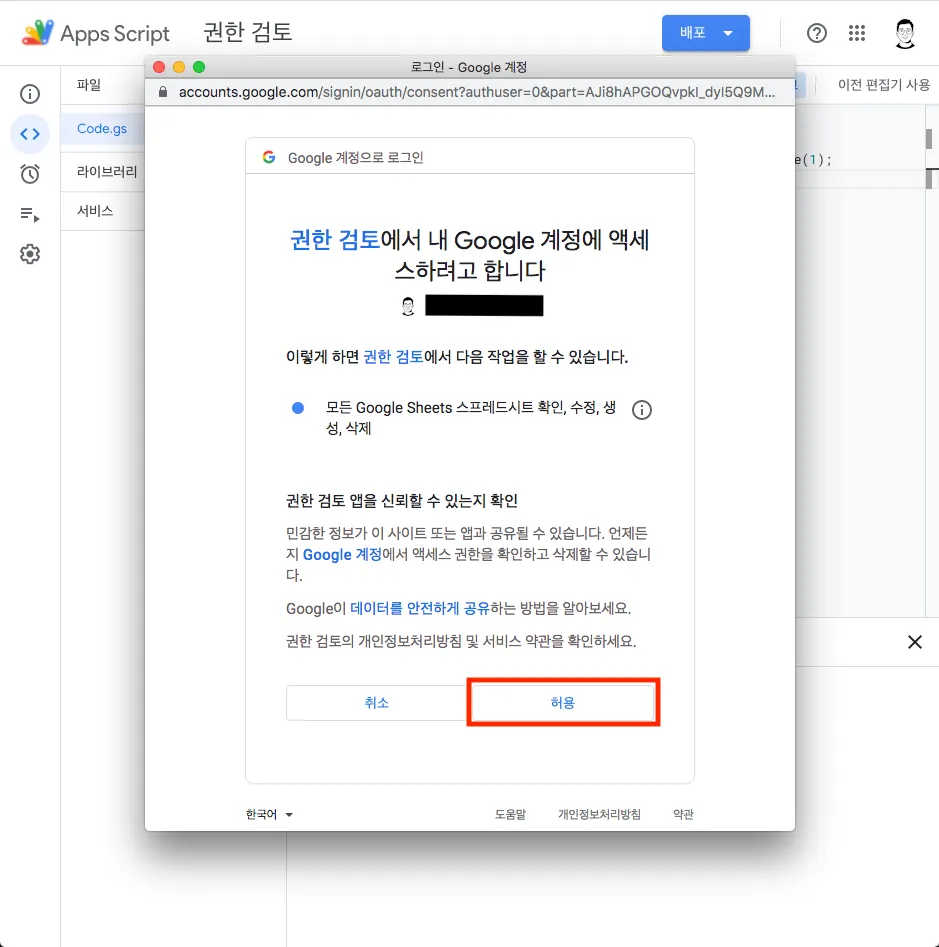Screen dimensions: 939x947
Task: Click the yellow minimize window button
Action: tap(179, 67)
